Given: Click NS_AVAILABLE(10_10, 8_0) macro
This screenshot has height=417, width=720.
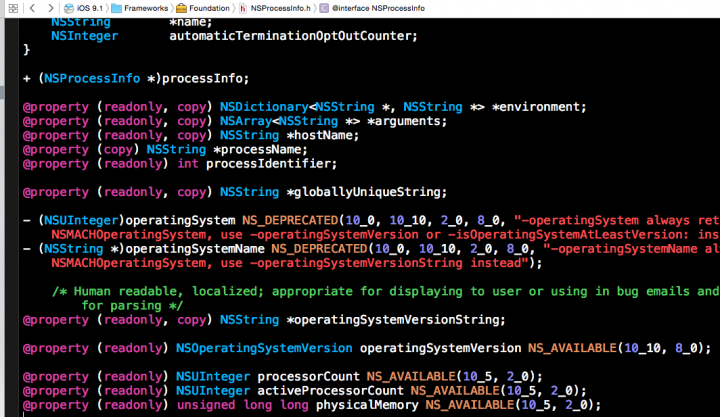Looking at the screenshot, I should coord(615,349).
